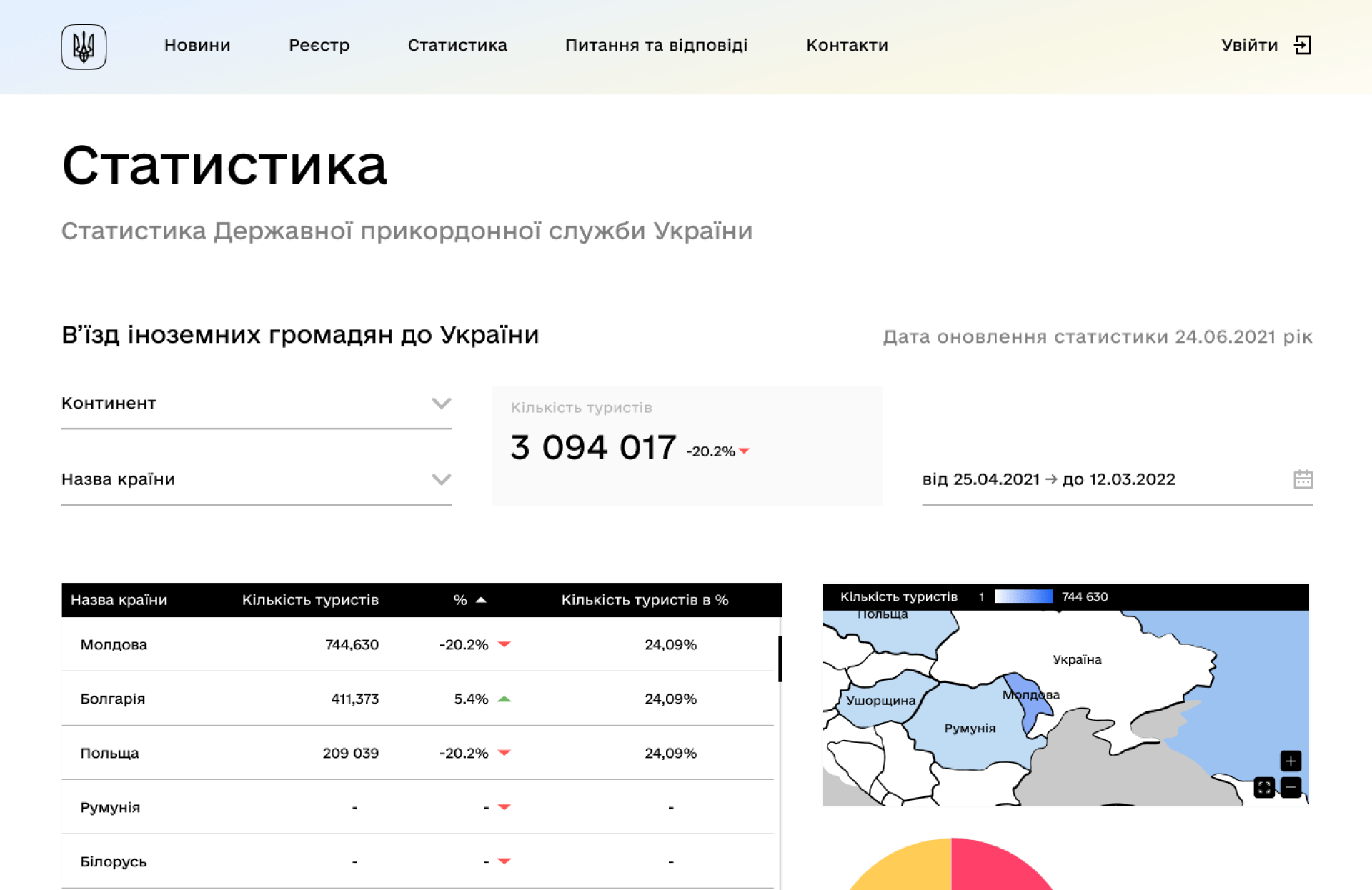Zoom out the map with minus button

click(x=1291, y=788)
